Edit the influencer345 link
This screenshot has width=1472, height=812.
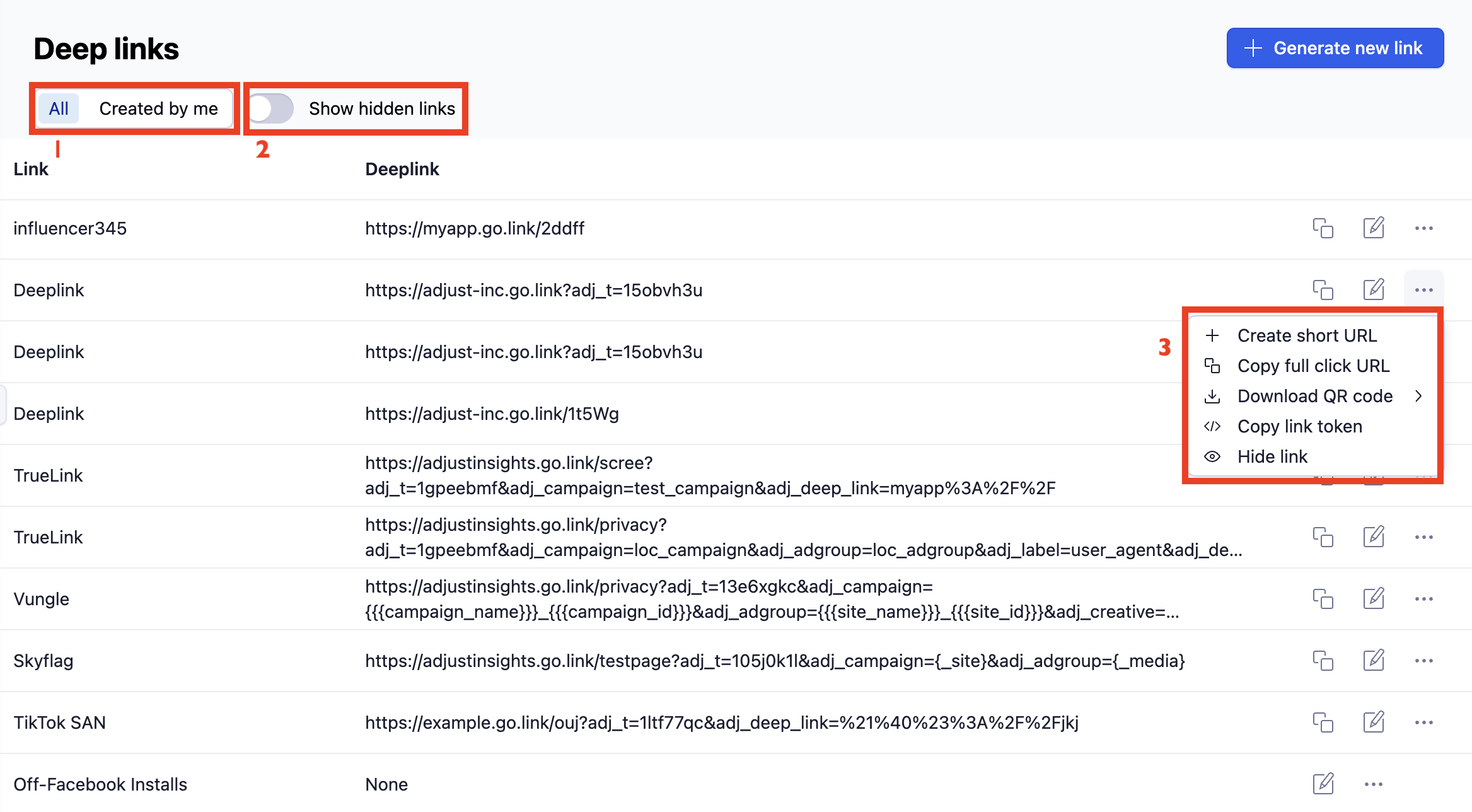pyautogui.click(x=1373, y=228)
